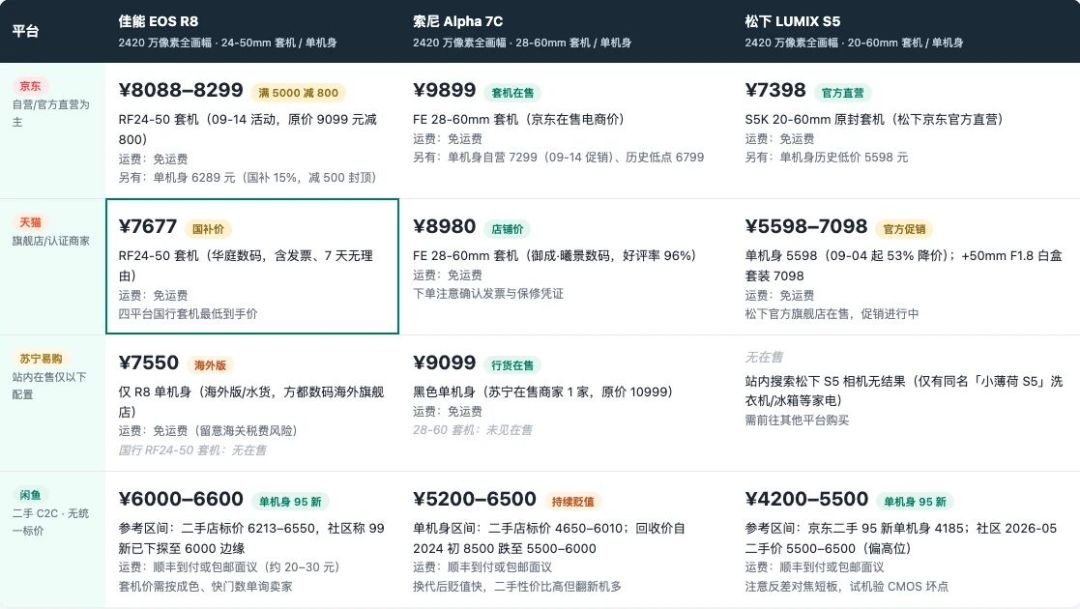Click the 松下官方旗舰店在售，促销进行中 note
The height and width of the screenshot is (609, 1080).
(x=831, y=314)
